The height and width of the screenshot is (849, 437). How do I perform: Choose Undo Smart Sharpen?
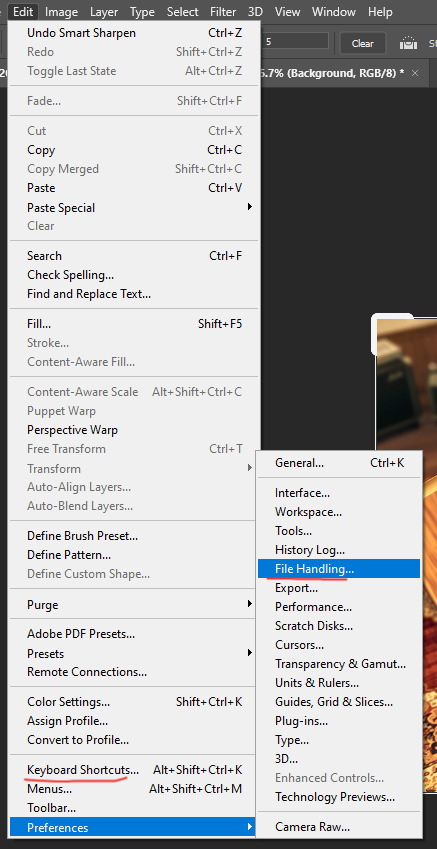click(x=134, y=33)
